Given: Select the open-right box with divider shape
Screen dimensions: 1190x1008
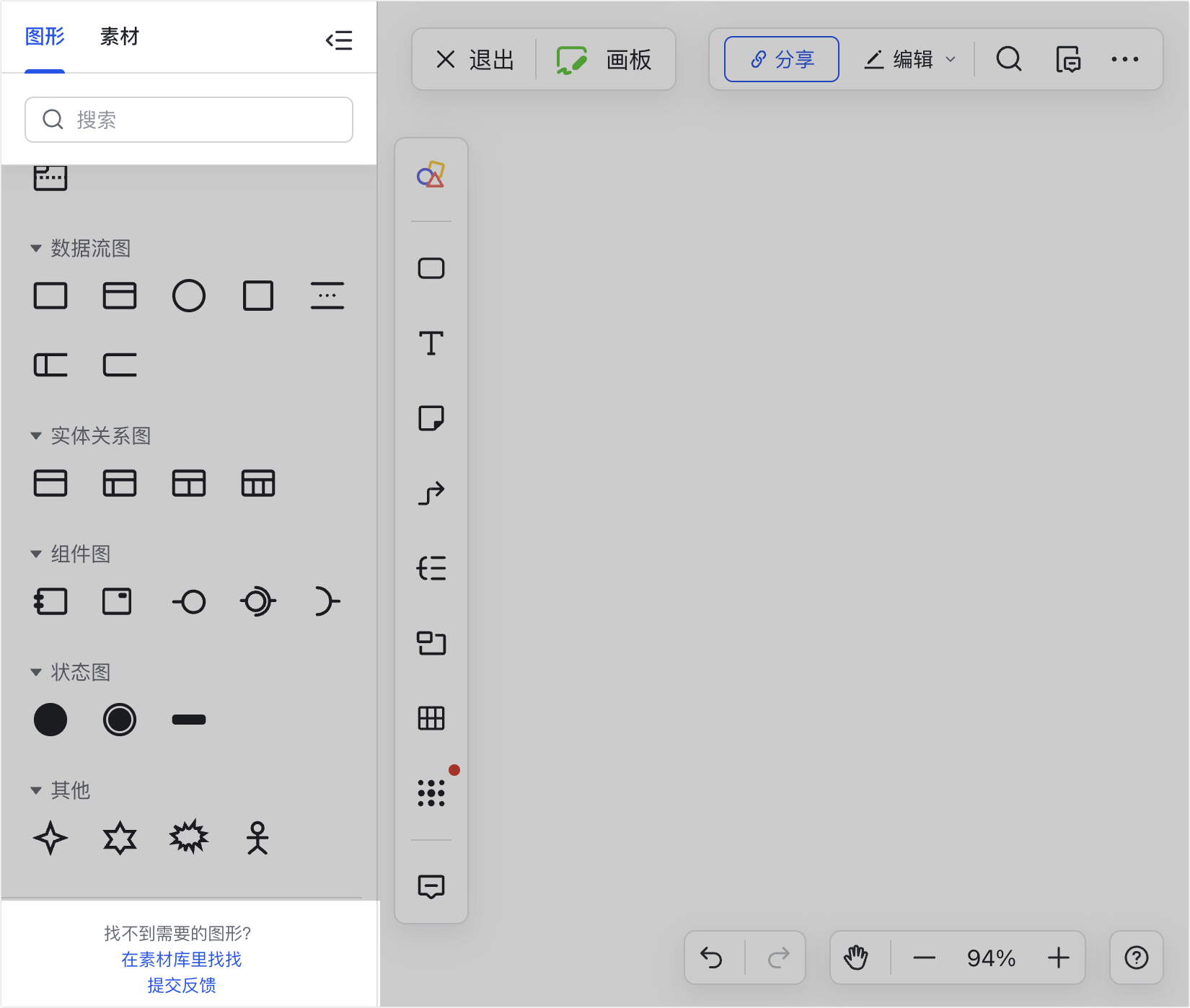Looking at the screenshot, I should (50, 365).
